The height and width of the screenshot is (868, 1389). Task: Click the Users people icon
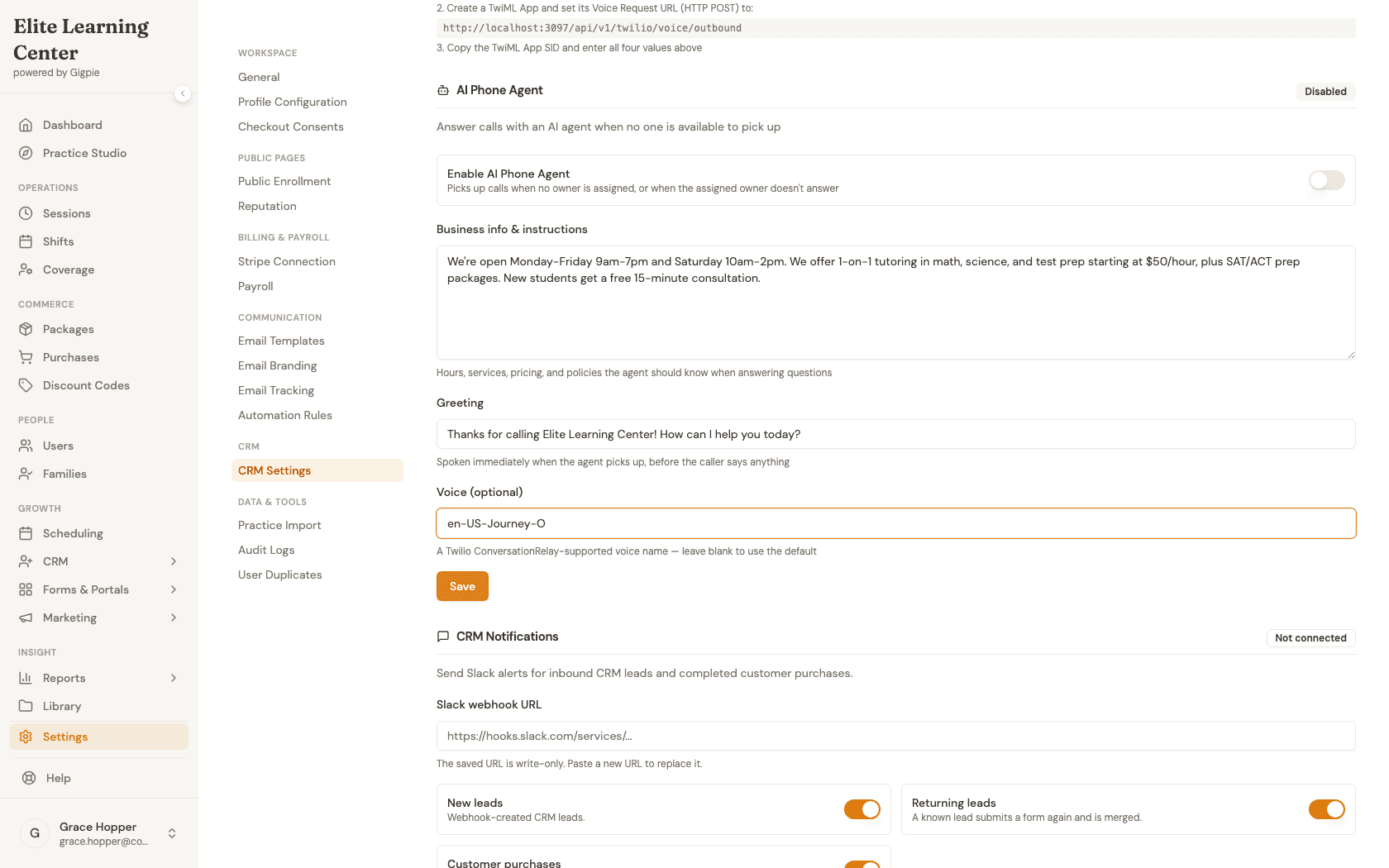tap(26, 446)
